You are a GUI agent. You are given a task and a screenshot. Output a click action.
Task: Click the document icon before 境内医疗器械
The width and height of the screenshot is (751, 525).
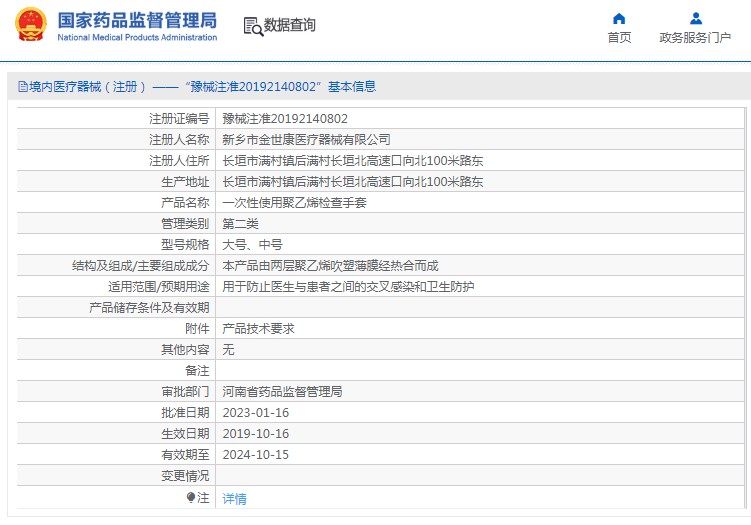(x=23, y=87)
